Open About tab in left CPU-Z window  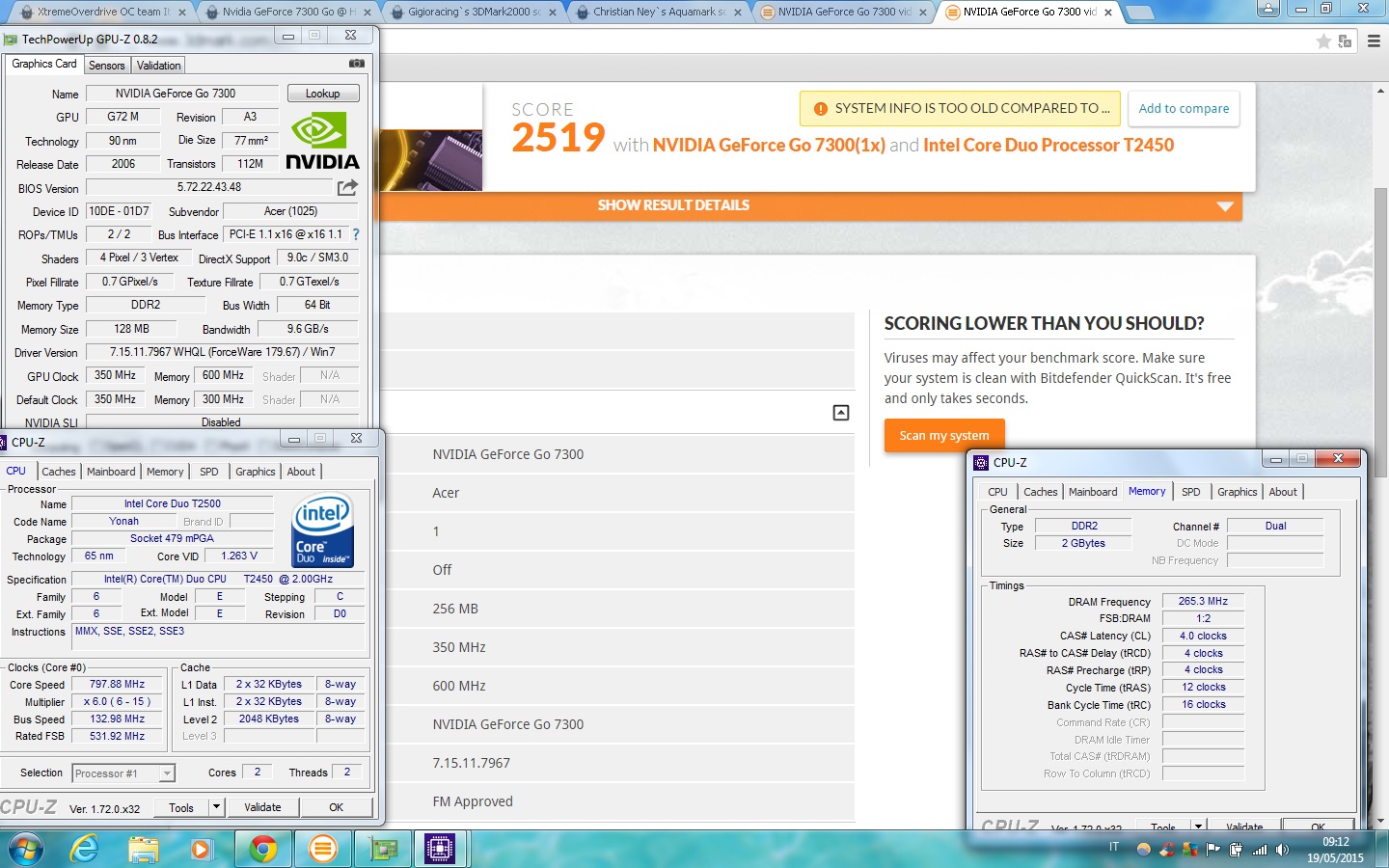coord(301,472)
